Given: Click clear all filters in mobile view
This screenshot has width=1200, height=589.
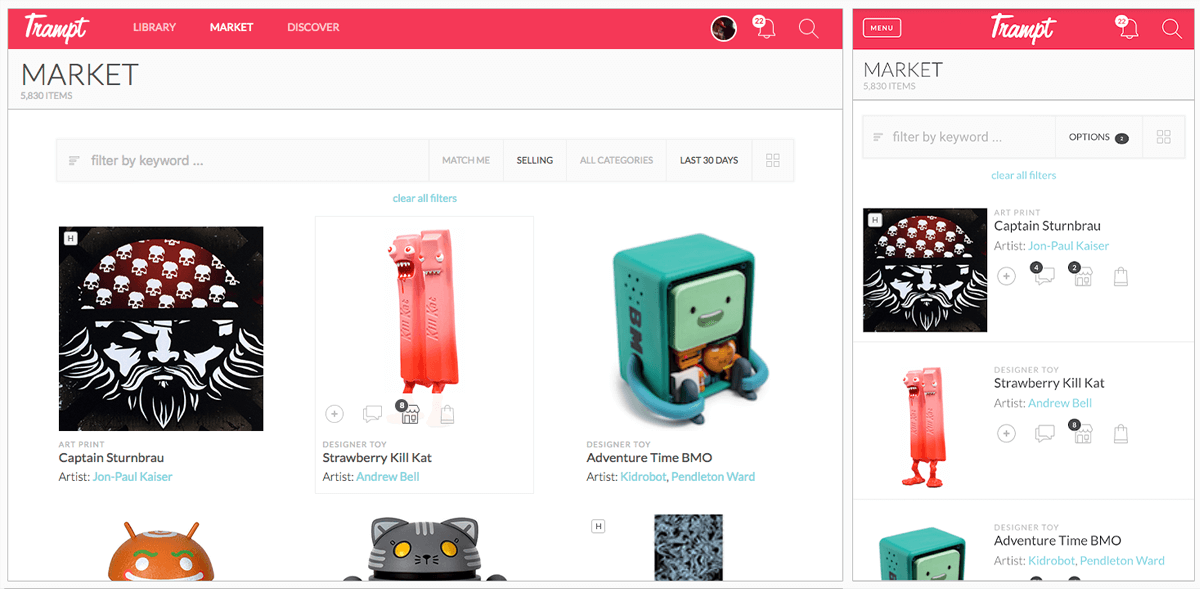Looking at the screenshot, I should pyautogui.click(x=1024, y=175).
